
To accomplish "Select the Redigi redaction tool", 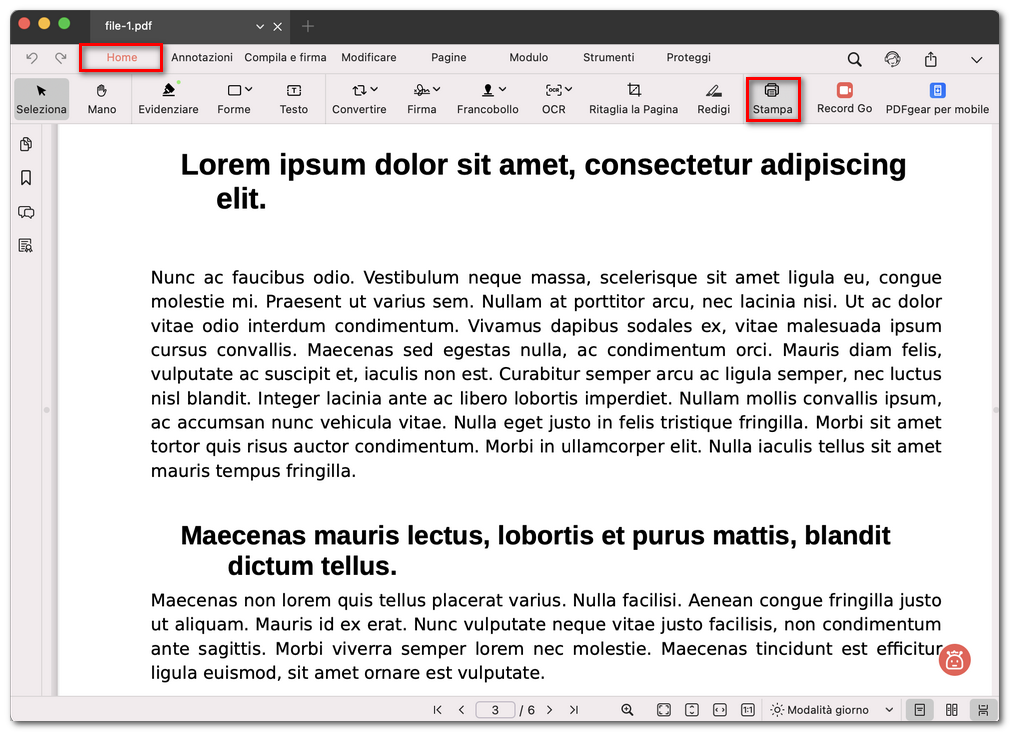I will (x=713, y=98).
